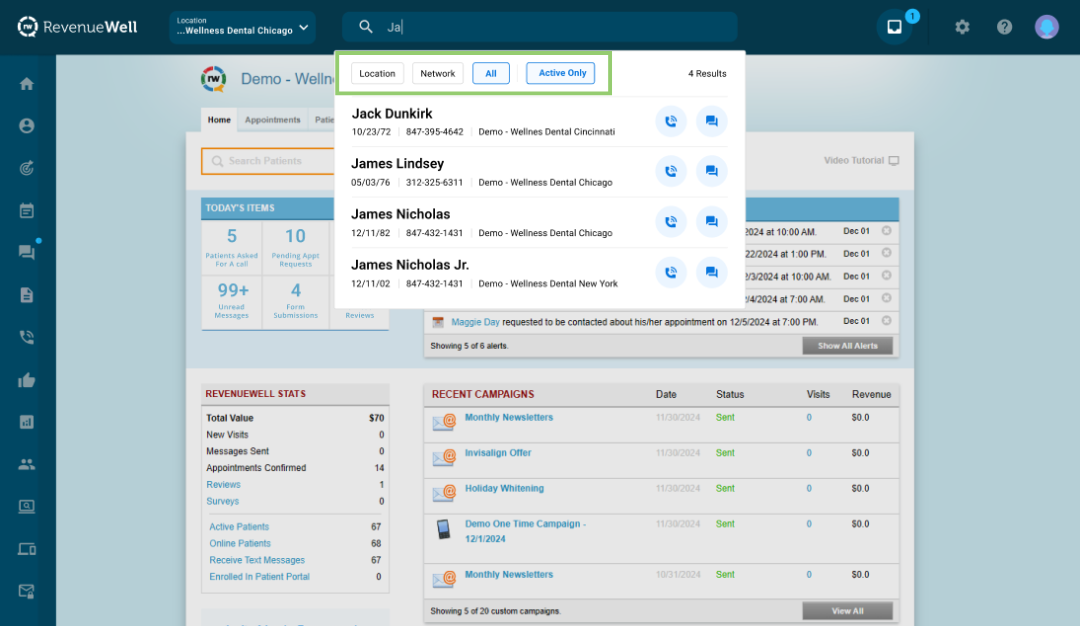This screenshot has width=1080, height=626.
Task: Open Demo One Time Campaign link
Action: 525,531
